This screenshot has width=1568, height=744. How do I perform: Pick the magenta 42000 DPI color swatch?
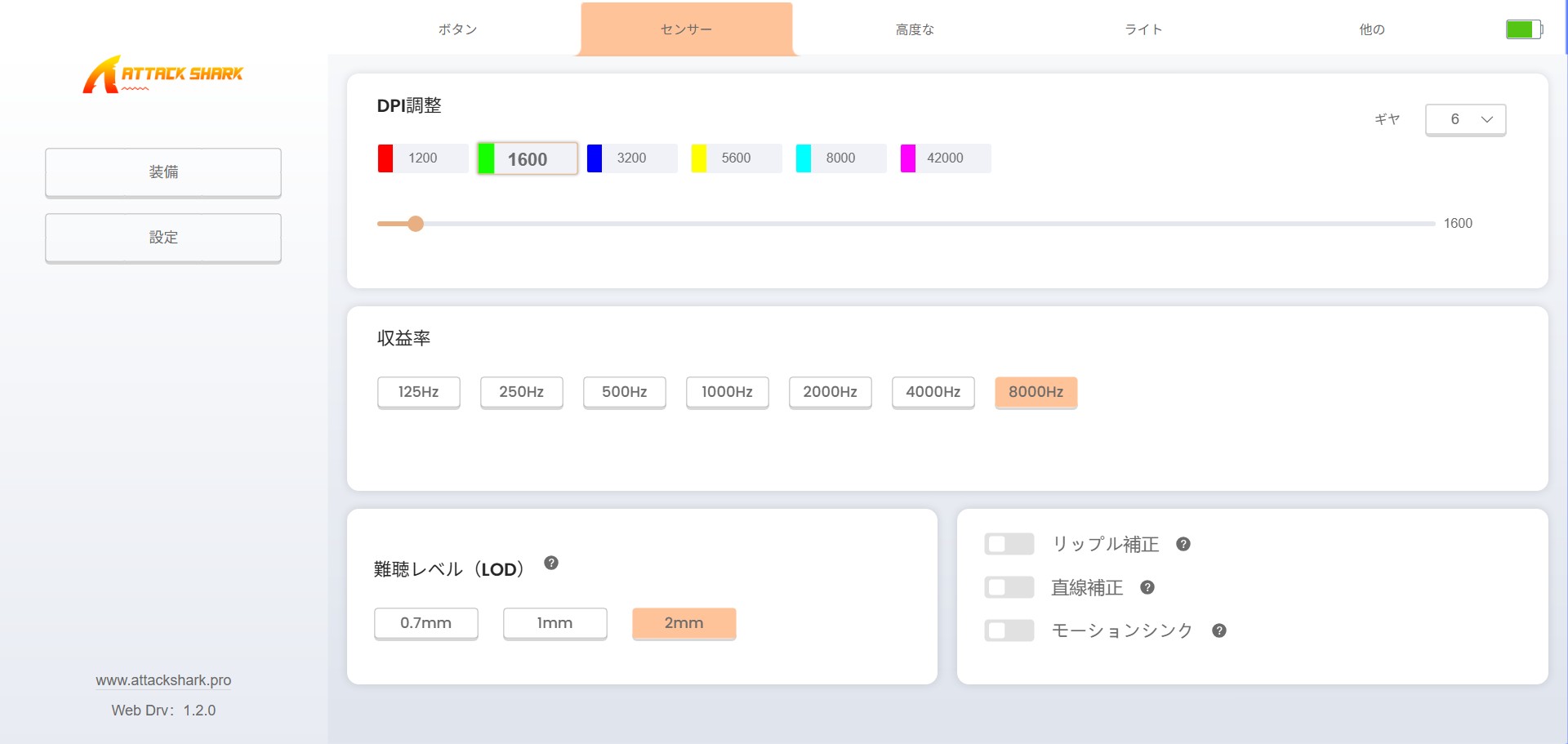coord(907,158)
